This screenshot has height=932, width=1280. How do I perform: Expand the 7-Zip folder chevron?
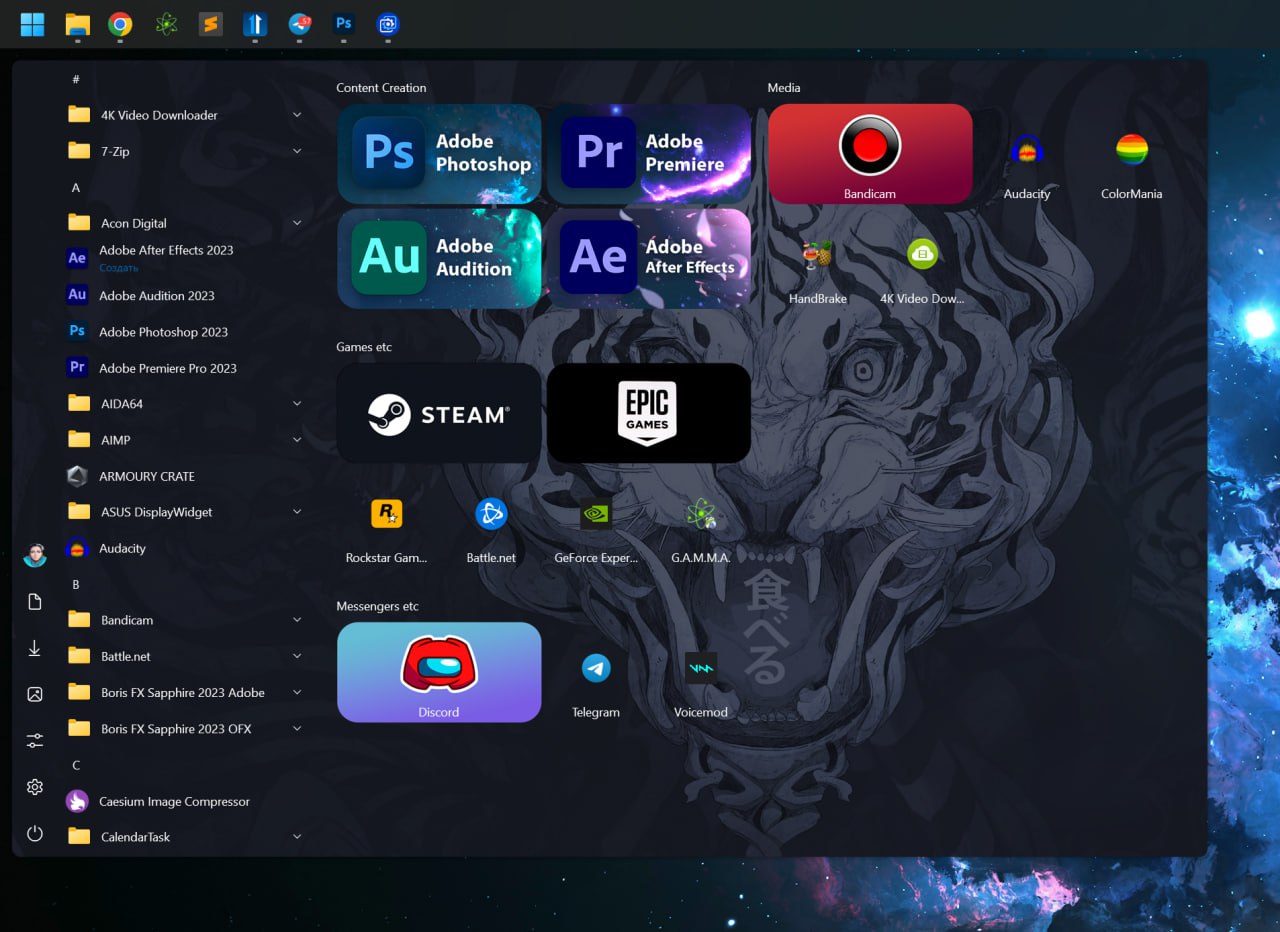pyautogui.click(x=297, y=151)
